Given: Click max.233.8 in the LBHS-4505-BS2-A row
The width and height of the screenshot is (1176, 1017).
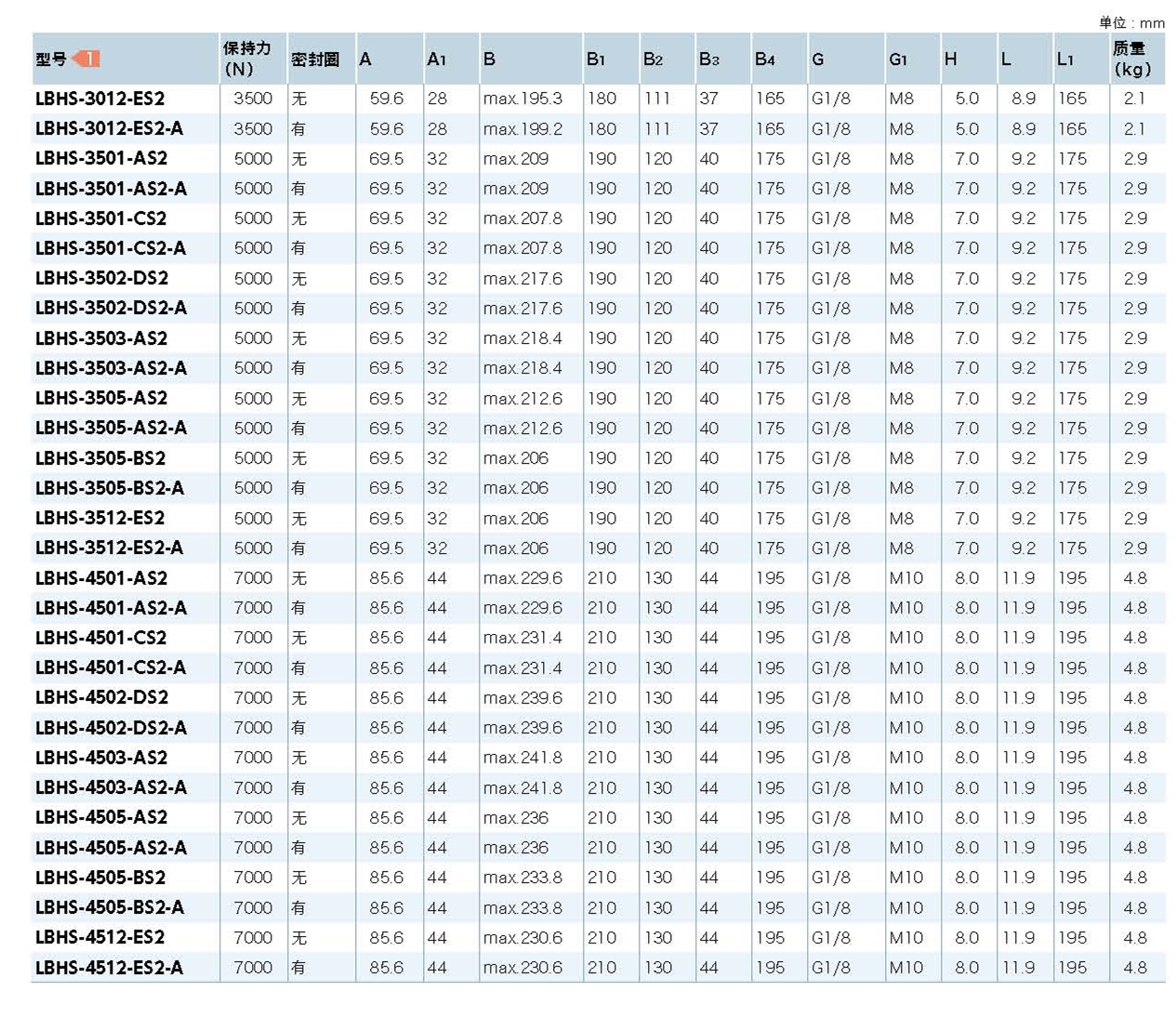Looking at the screenshot, I should point(522,907).
